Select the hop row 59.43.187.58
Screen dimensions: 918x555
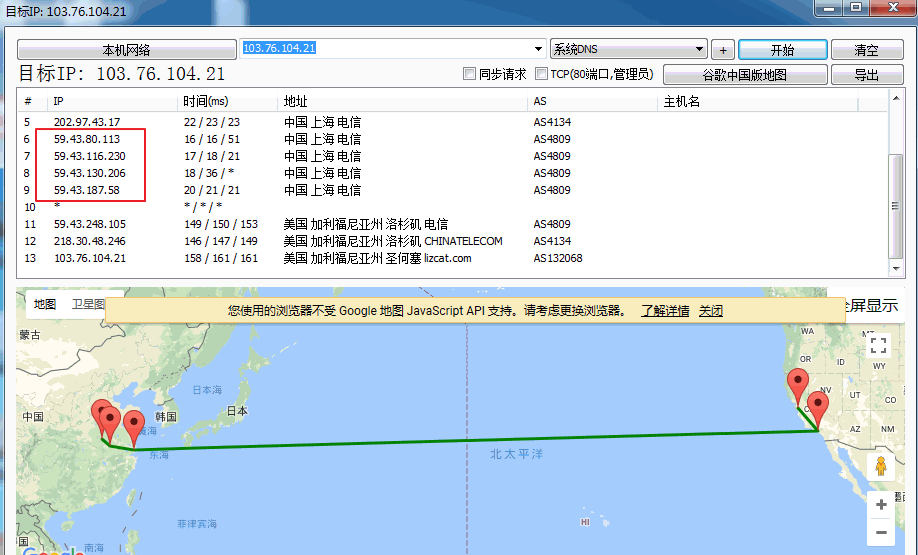point(453,190)
